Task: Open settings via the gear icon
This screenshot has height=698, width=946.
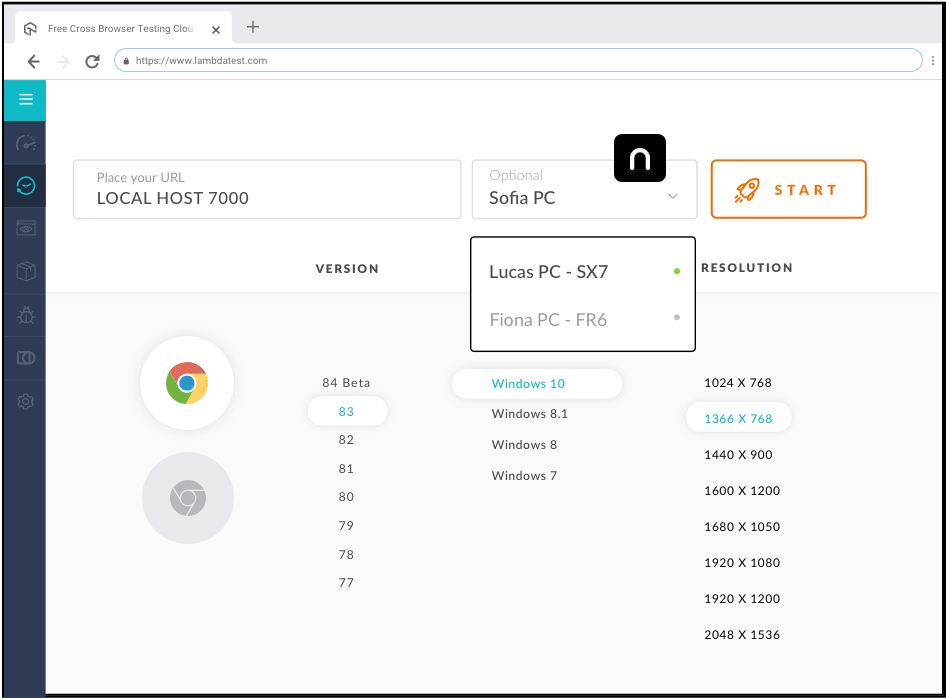Action: [x=24, y=401]
